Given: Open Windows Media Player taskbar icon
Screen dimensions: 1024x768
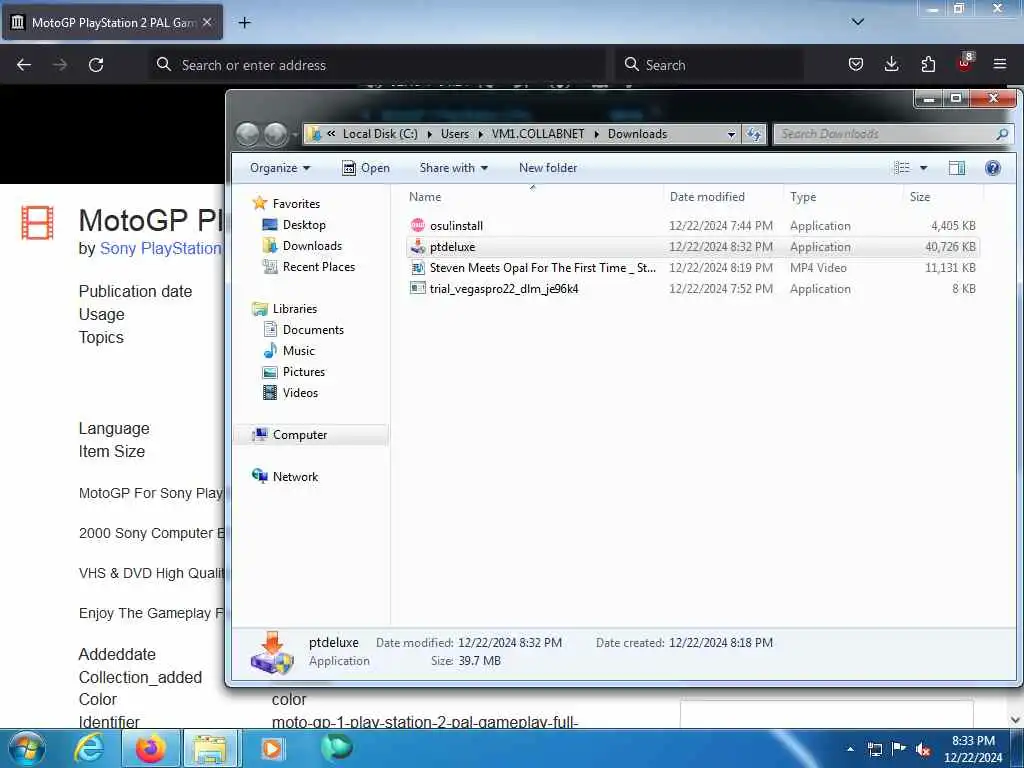Looking at the screenshot, I should pyautogui.click(x=272, y=749).
